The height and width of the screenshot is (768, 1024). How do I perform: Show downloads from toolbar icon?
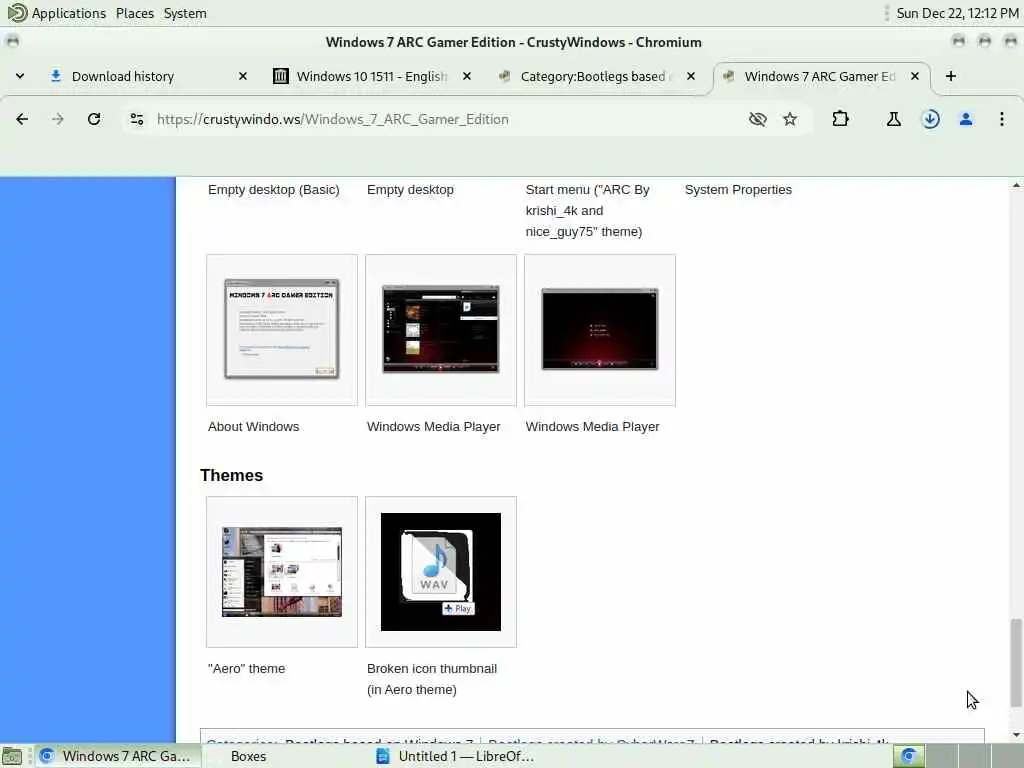931,119
